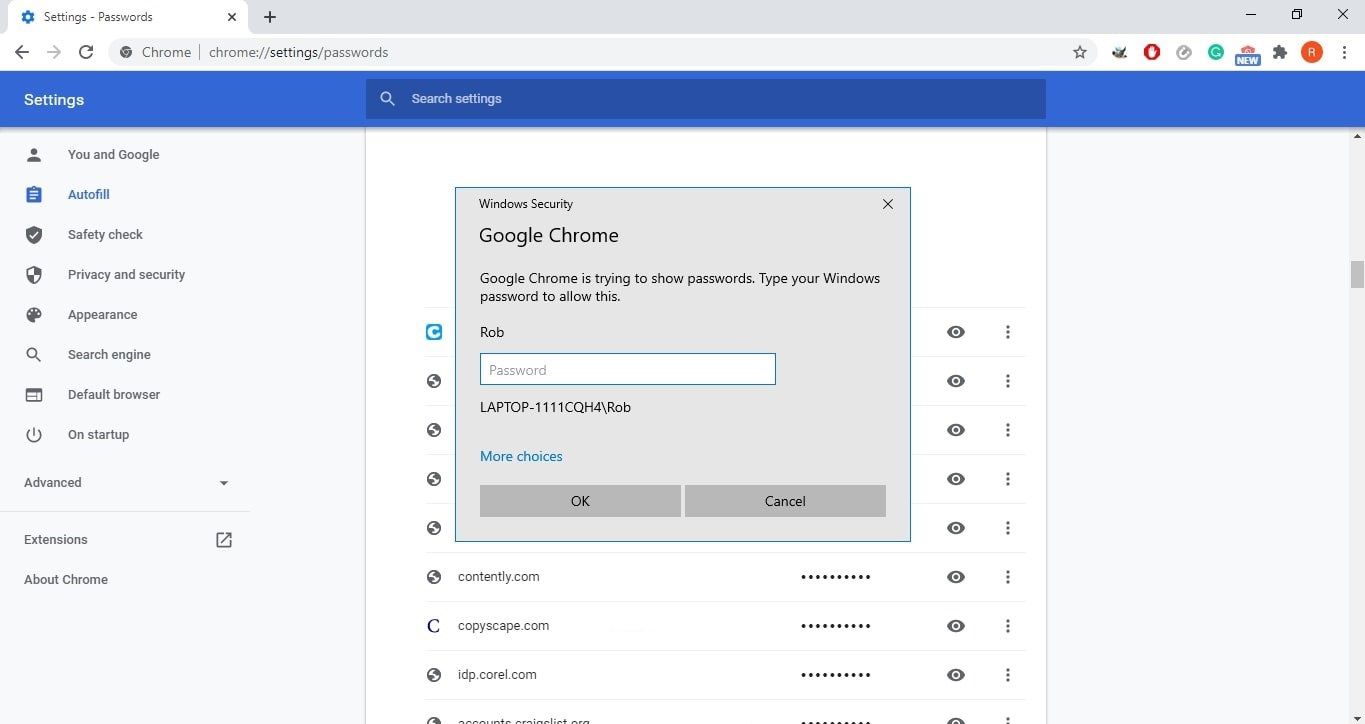Open the Extensions puzzle-piece menu
The height and width of the screenshot is (724, 1365).
pos(1279,52)
